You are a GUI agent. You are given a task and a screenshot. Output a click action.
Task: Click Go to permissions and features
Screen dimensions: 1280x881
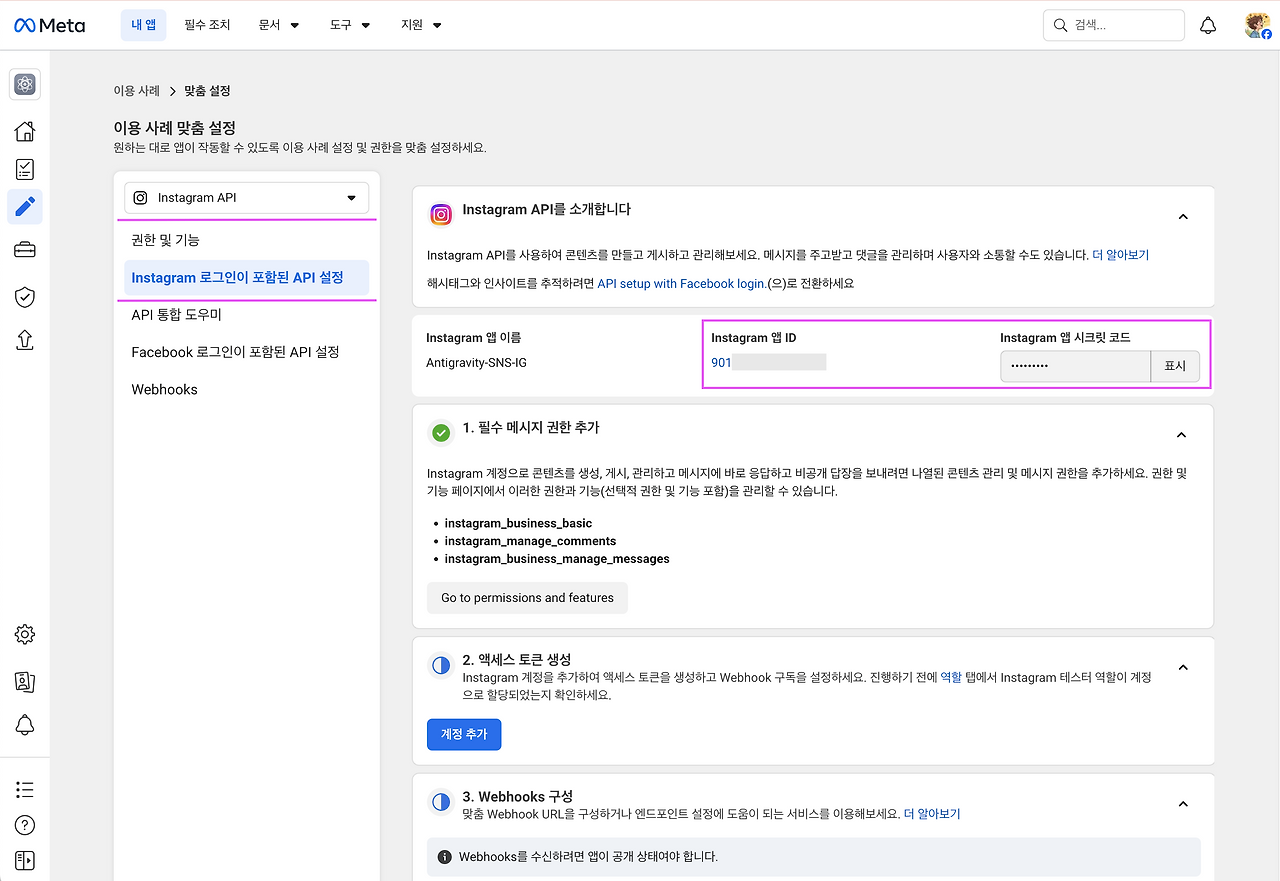527,598
